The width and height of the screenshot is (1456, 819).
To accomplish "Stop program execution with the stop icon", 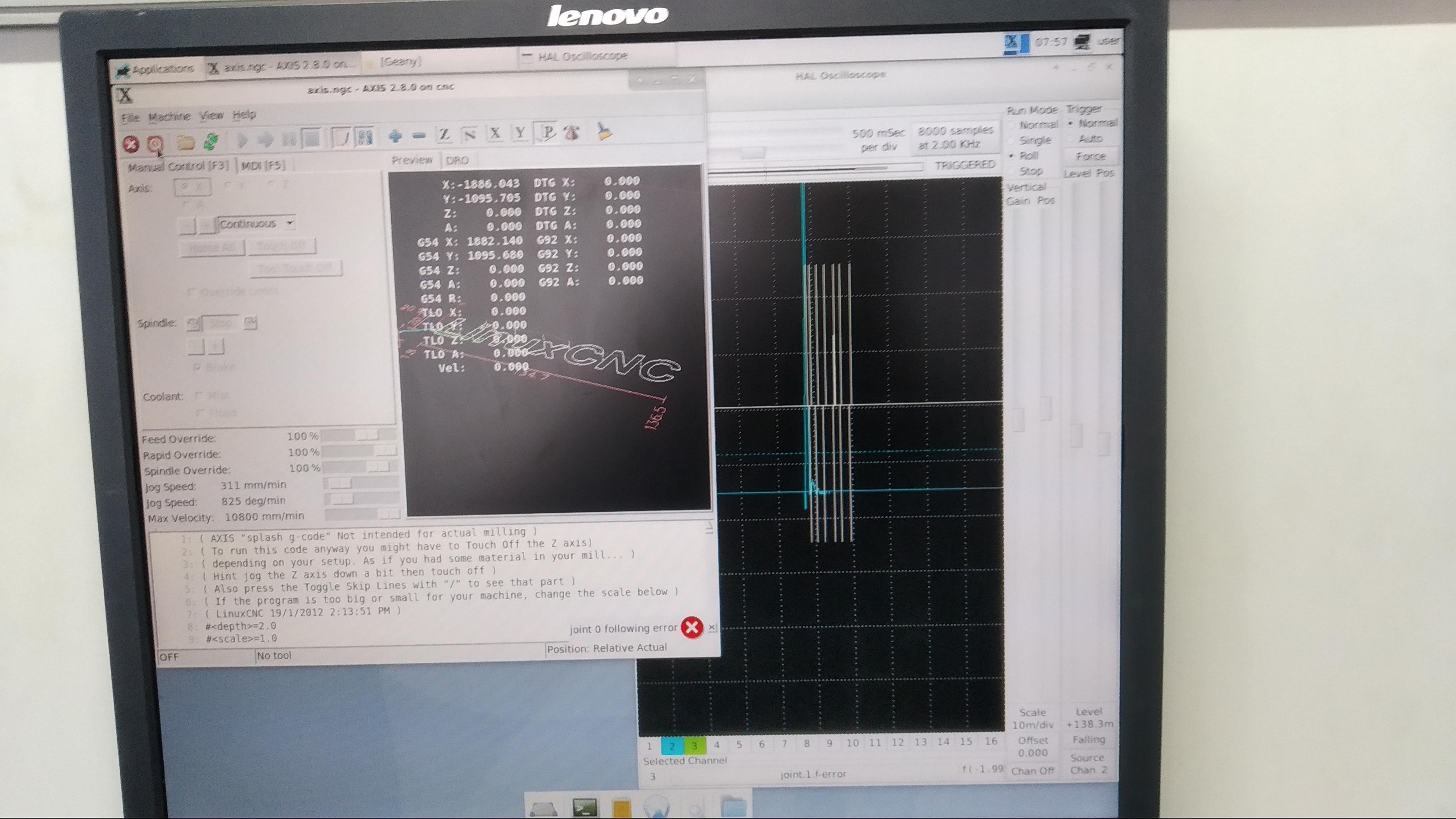I will (311, 138).
